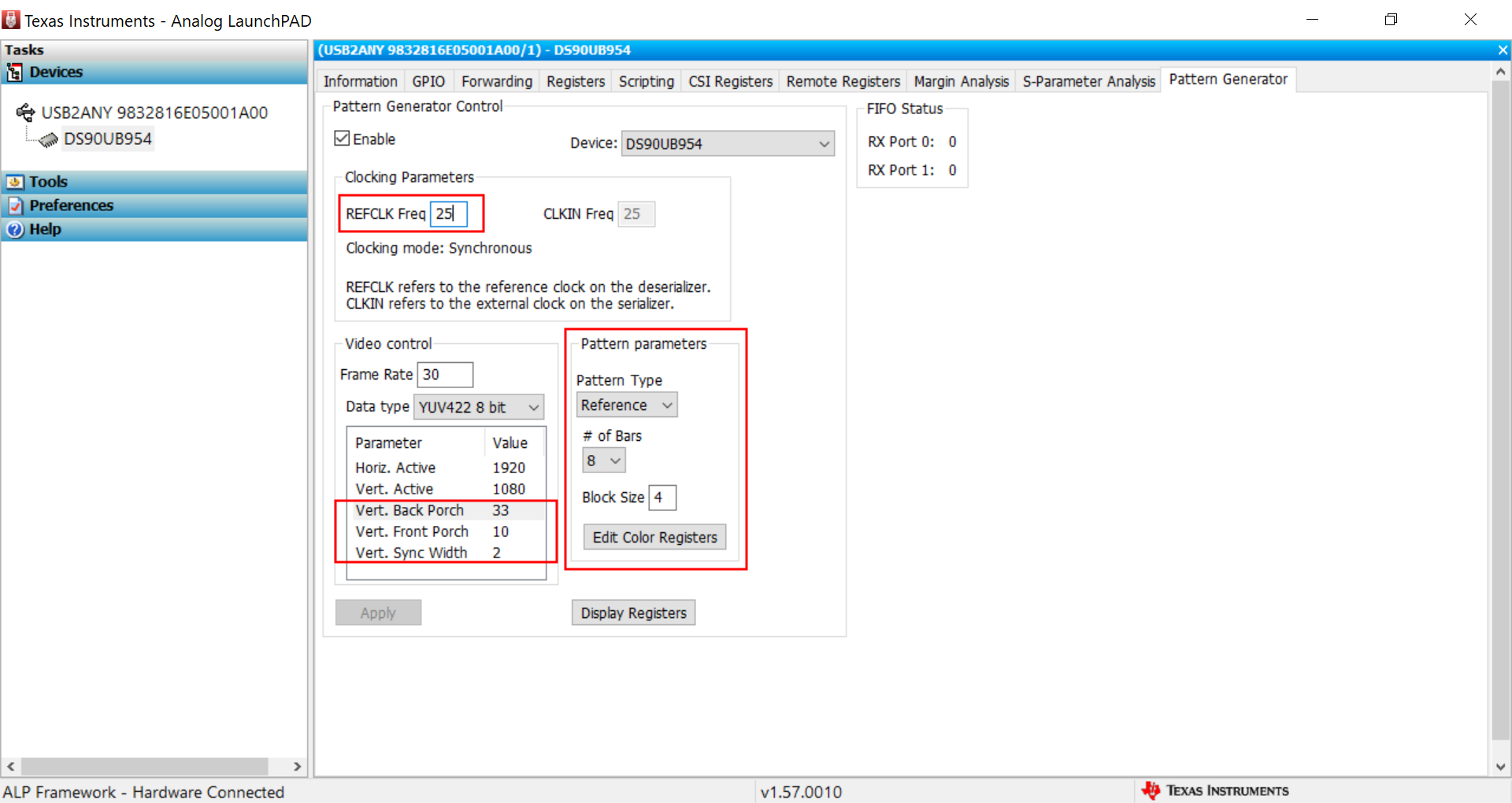Screen dimensions: 1512x803
Task: Open the Device dropdown showing DS90UB954
Action: click(x=728, y=143)
